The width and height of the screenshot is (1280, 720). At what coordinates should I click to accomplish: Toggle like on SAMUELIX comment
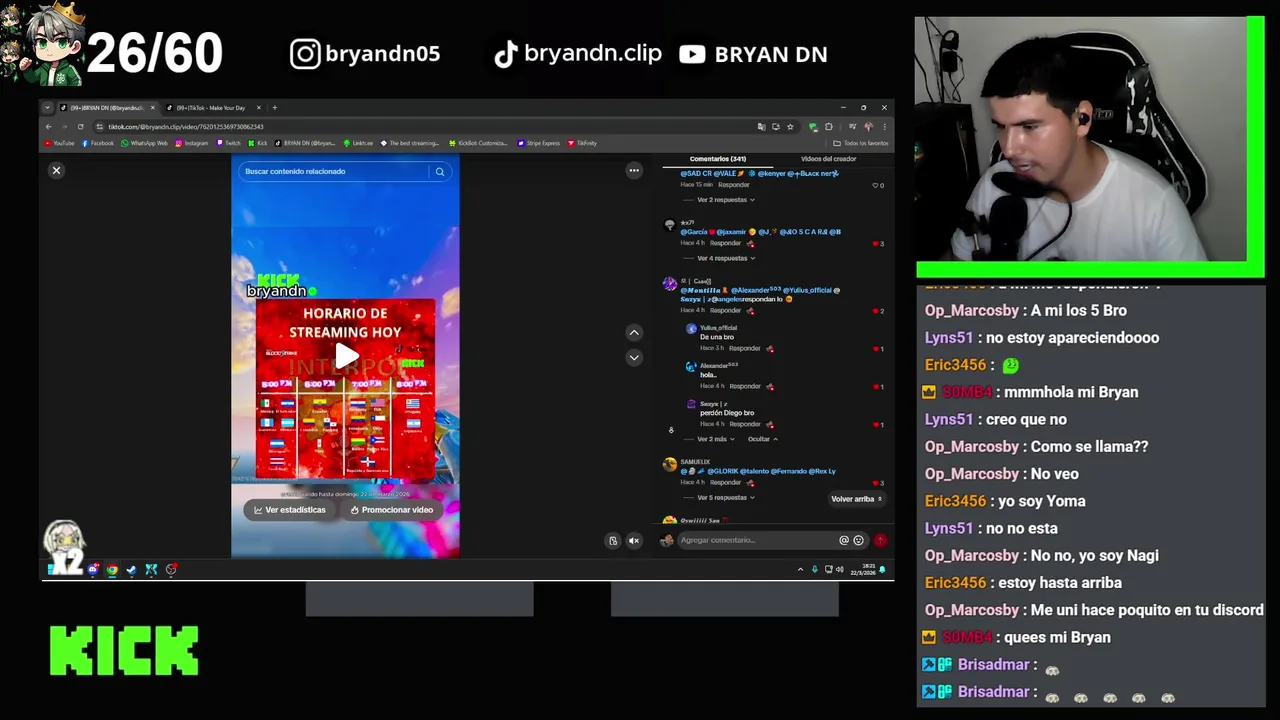pyautogui.click(x=877, y=483)
